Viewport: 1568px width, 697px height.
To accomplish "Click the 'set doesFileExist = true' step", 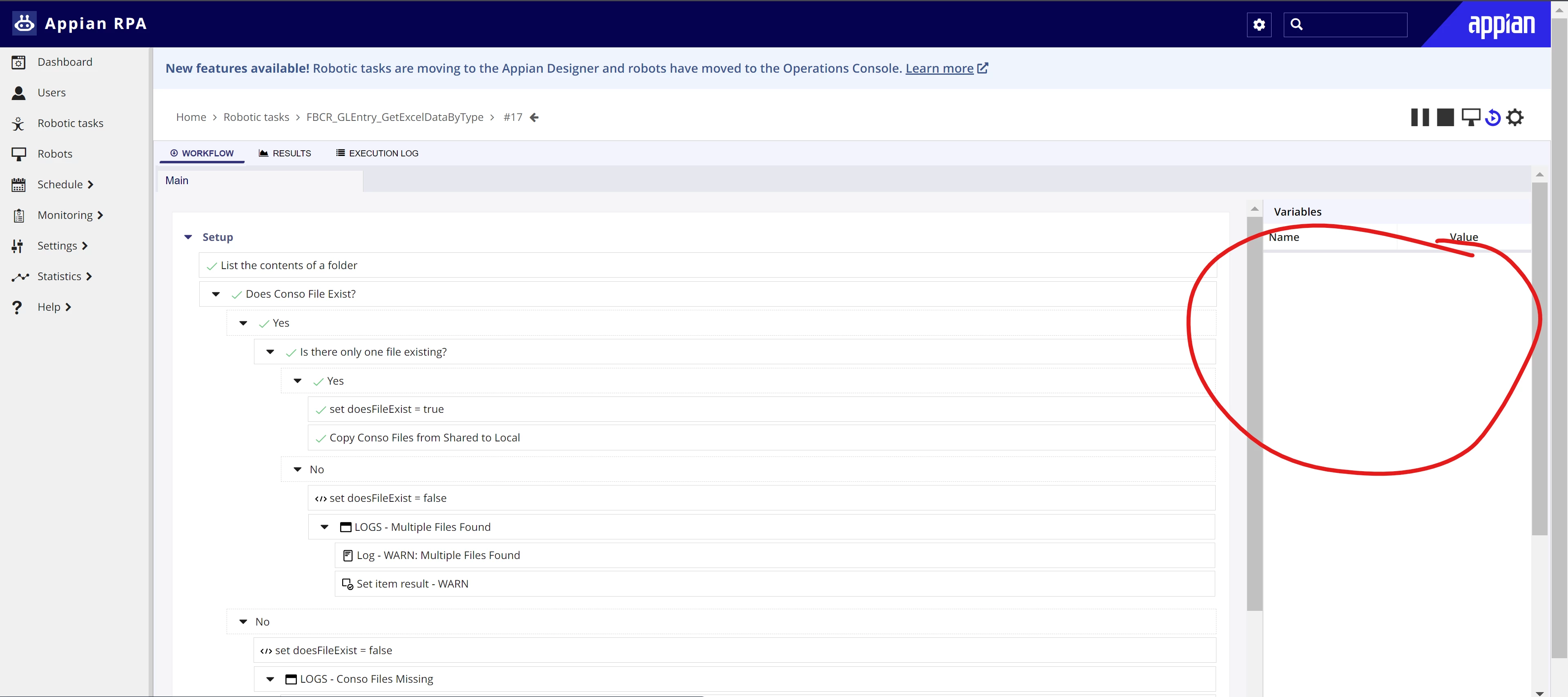I will (x=761, y=410).
